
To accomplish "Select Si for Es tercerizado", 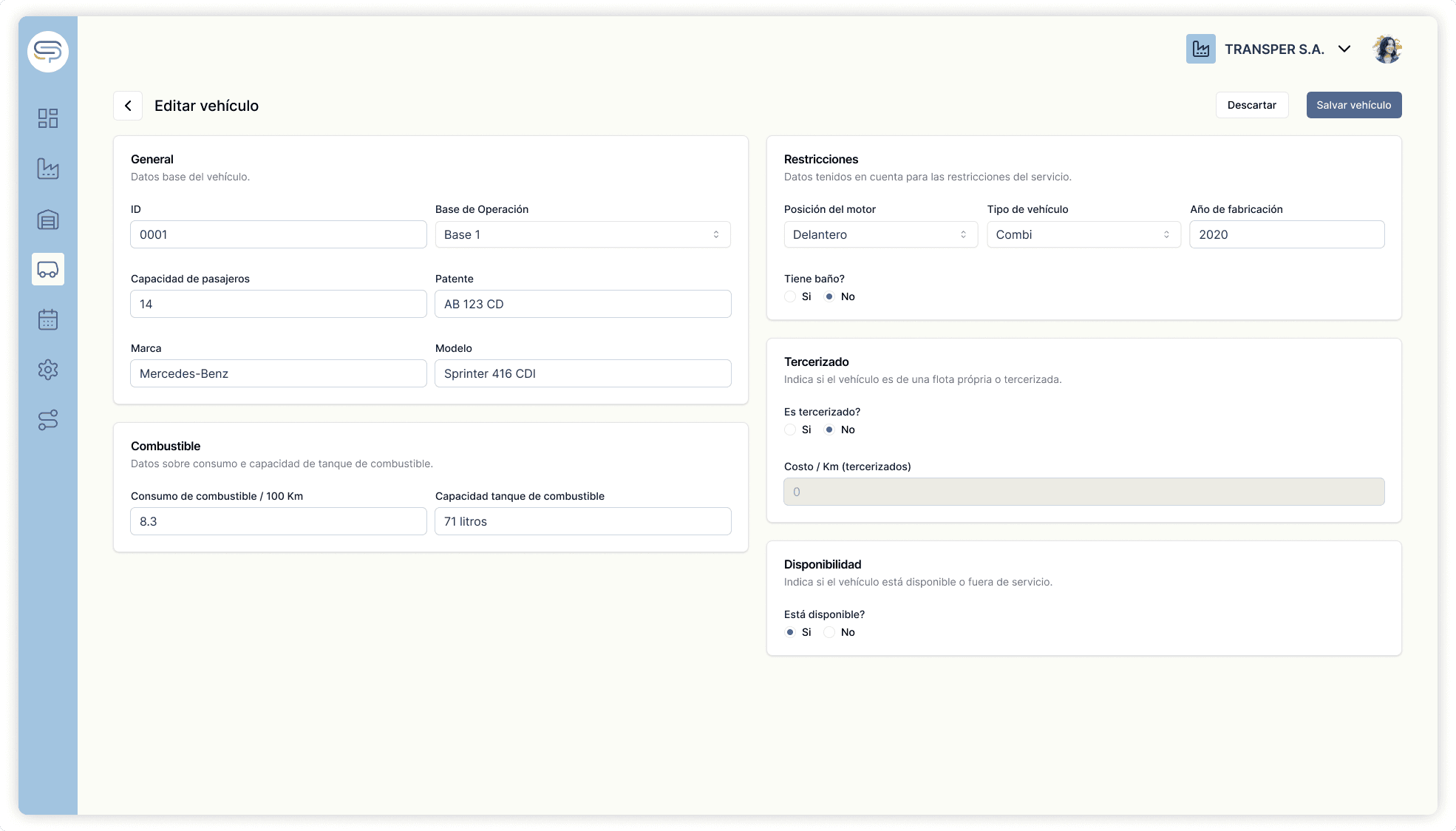I will pos(790,430).
